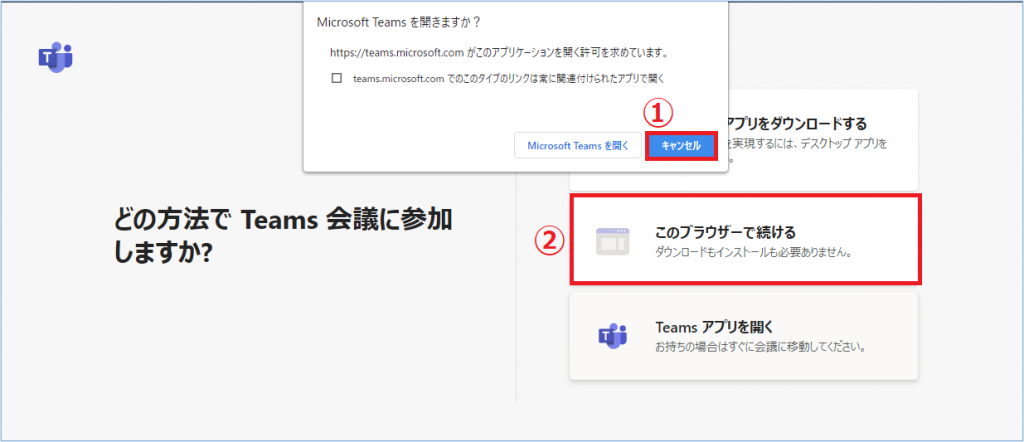1024x442 pixels.
Task: Enable the always-open-links checkbox in the dialog
Action: click(337, 78)
